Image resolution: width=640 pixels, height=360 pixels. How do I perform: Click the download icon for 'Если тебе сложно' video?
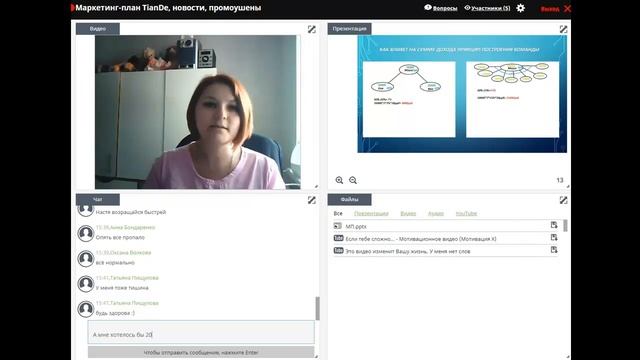[554, 237]
